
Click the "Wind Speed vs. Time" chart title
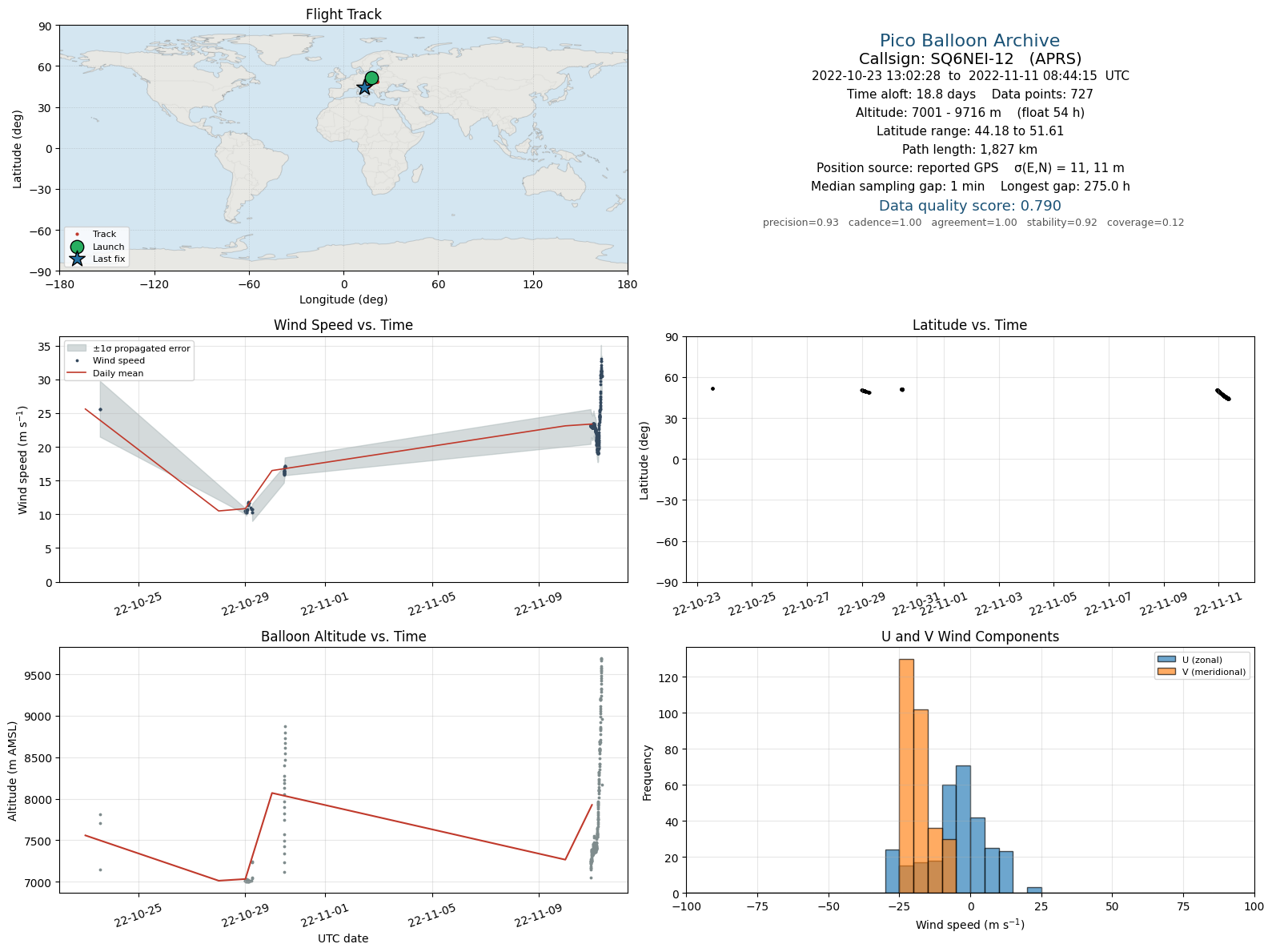pyautogui.click(x=343, y=325)
